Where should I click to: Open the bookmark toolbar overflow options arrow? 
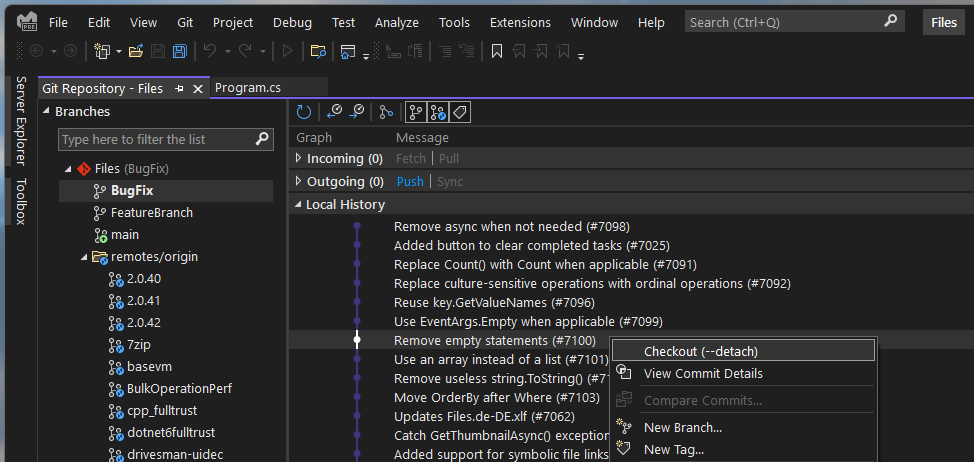[581, 57]
